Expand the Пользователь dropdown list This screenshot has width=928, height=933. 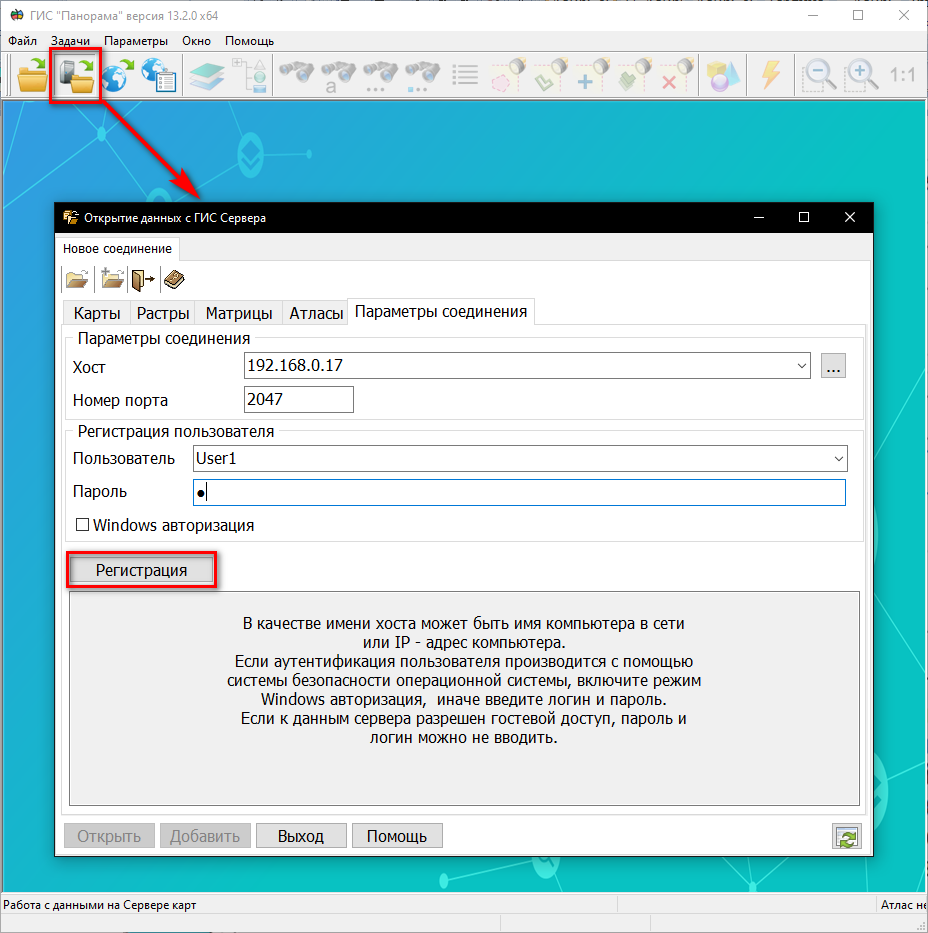click(838, 459)
